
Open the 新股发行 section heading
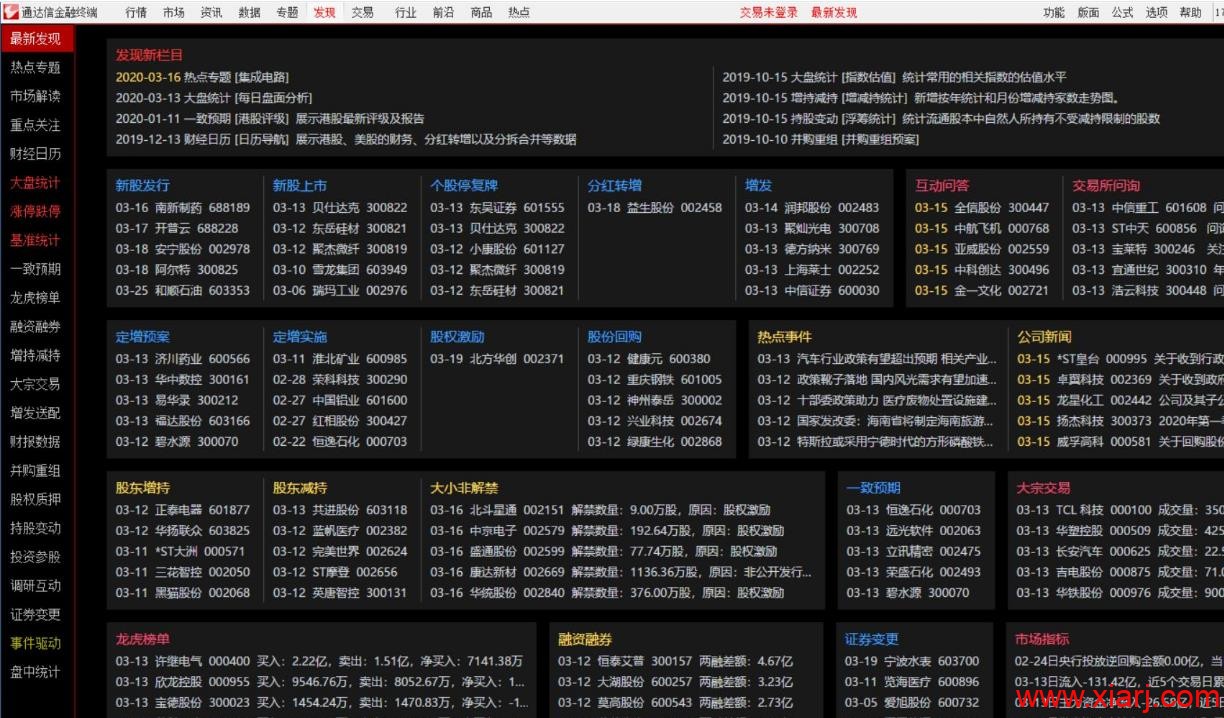[142, 186]
